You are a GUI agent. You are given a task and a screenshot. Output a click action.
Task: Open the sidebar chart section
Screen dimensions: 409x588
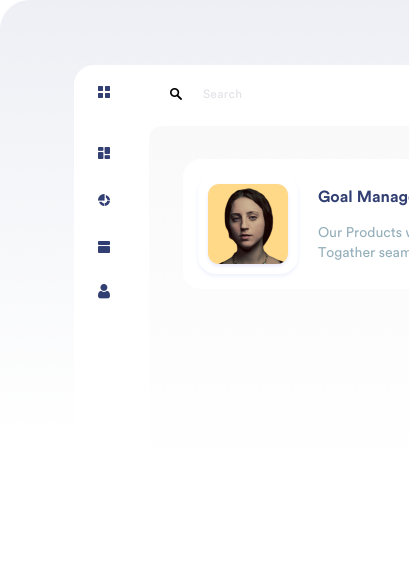pyautogui.click(x=104, y=200)
